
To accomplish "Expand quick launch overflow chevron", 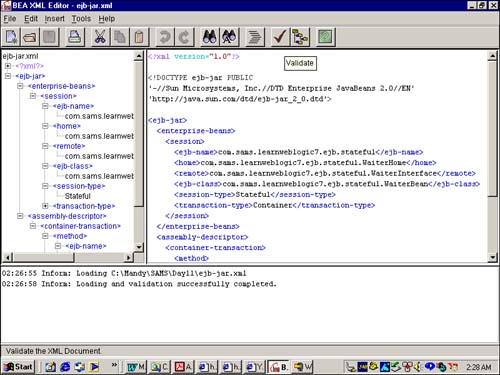I will (x=114, y=365).
